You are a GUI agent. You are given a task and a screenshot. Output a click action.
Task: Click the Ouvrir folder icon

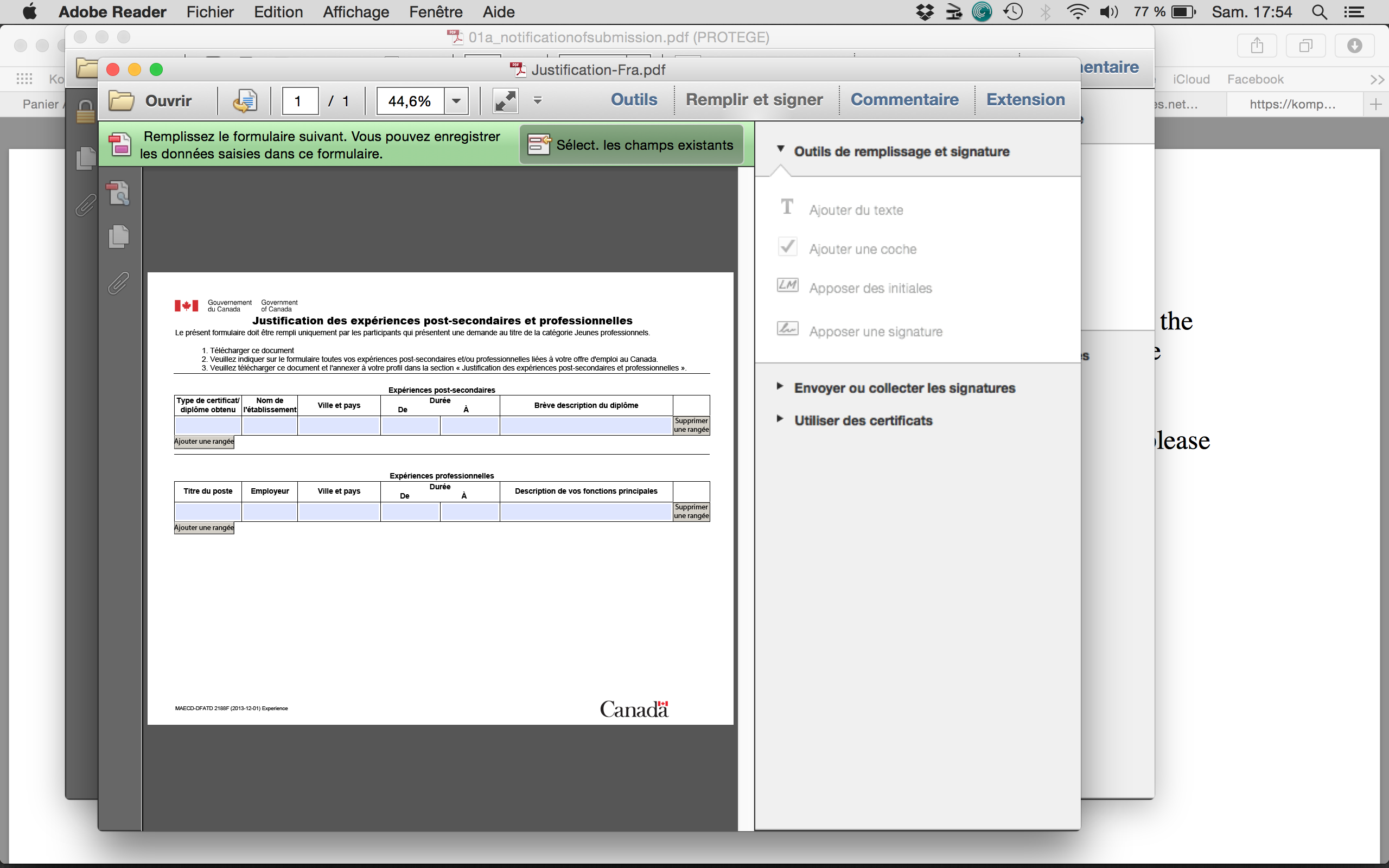click(122, 101)
